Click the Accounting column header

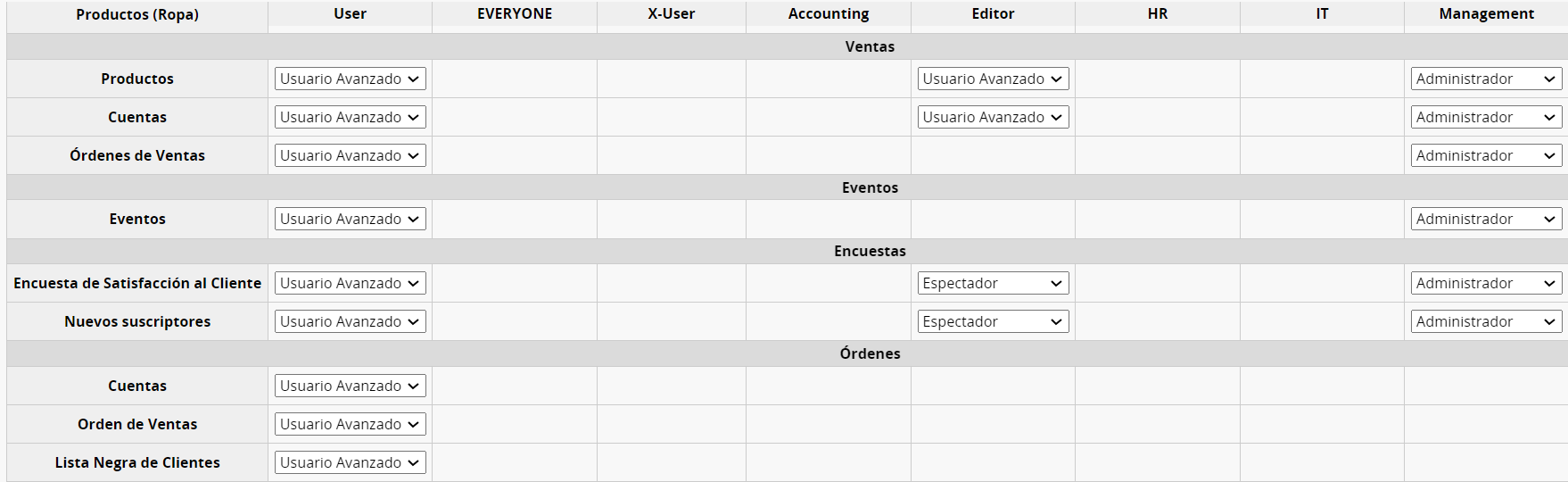(x=829, y=13)
